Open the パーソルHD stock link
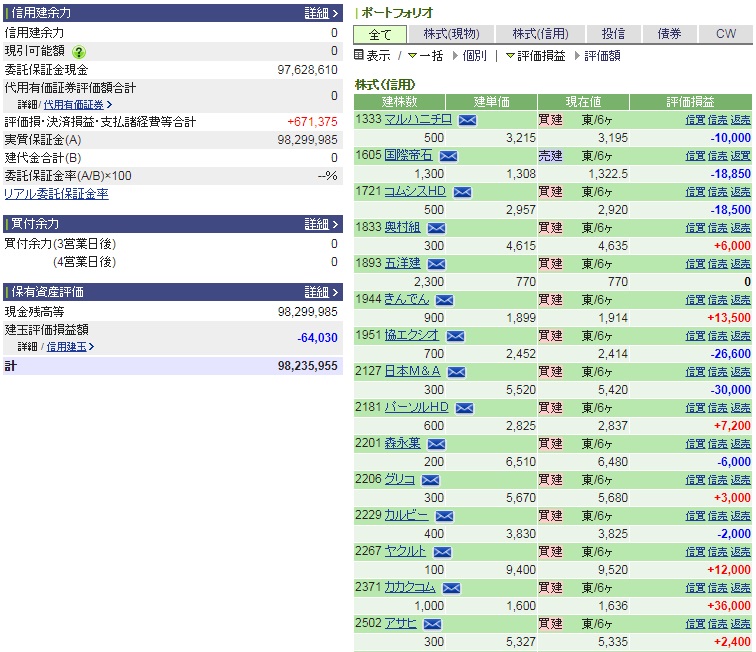The height and width of the screenshot is (652, 756). (417, 407)
